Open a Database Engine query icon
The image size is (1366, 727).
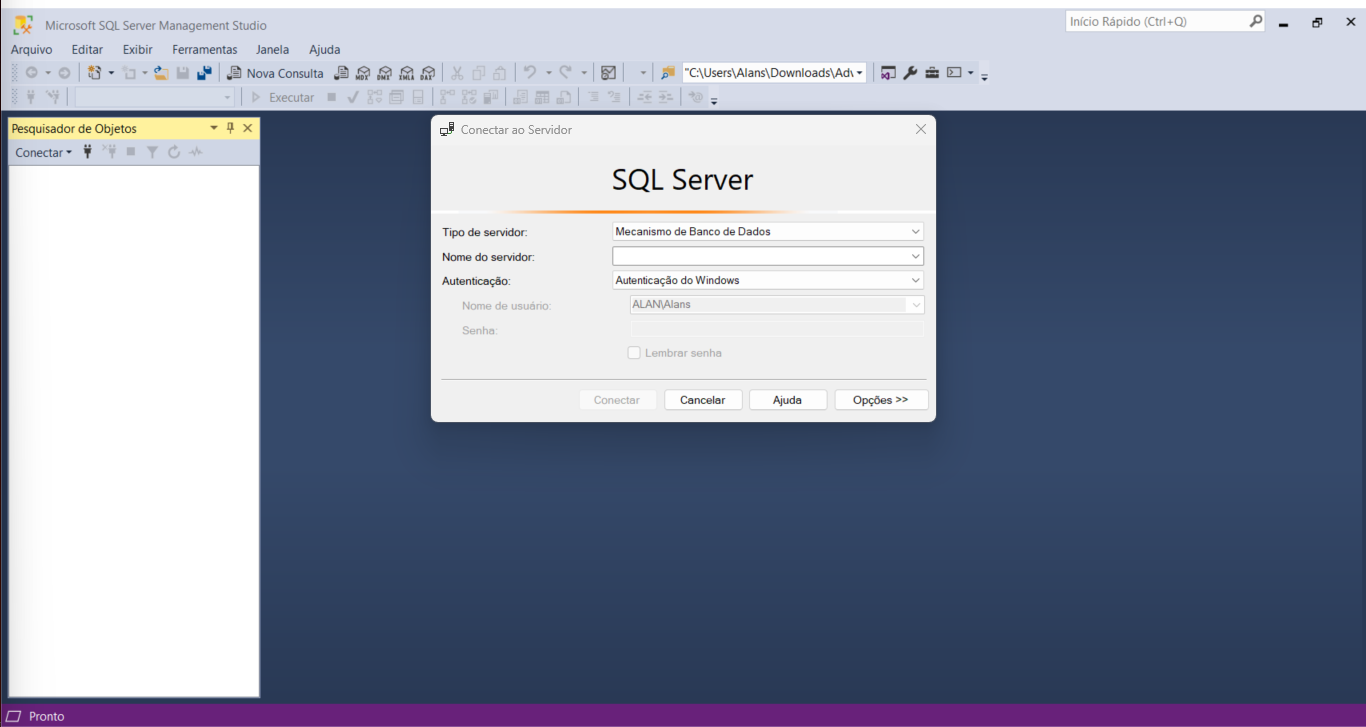click(x=342, y=73)
